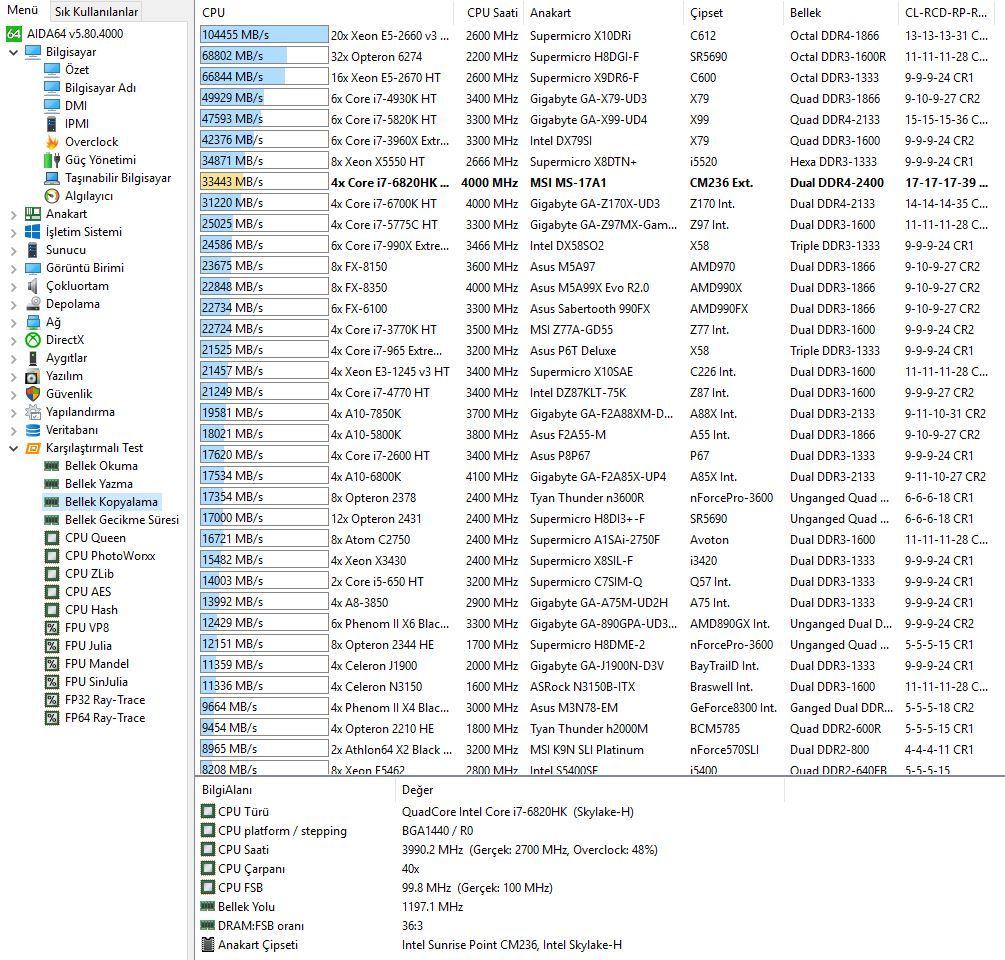Click the Çokluortam speaker icon

pos(33,286)
